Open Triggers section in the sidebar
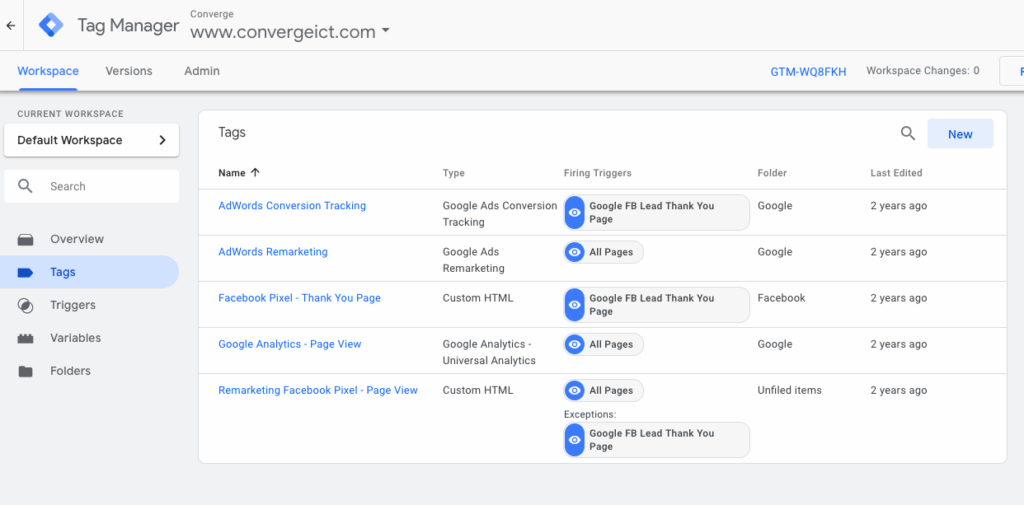This screenshot has height=505, width=1024. coord(73,305)
